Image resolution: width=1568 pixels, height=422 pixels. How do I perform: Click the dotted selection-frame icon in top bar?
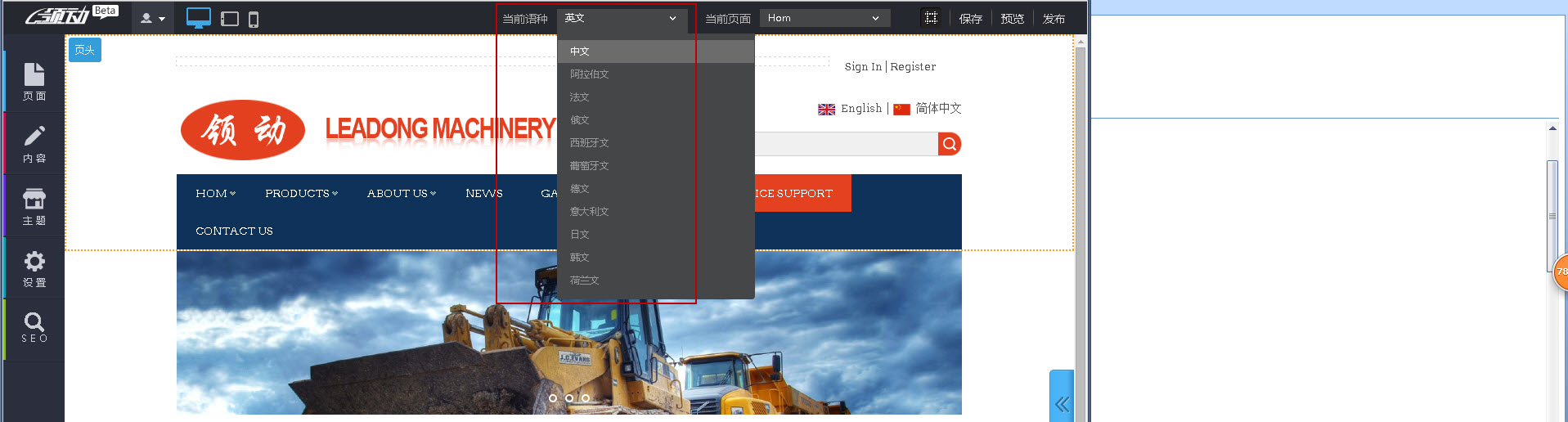point(931,18)
